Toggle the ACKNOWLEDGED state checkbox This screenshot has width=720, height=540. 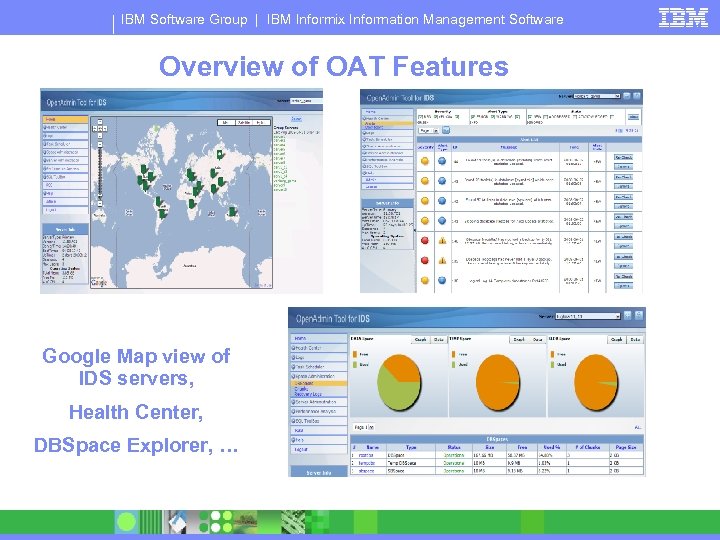[575, 117]
